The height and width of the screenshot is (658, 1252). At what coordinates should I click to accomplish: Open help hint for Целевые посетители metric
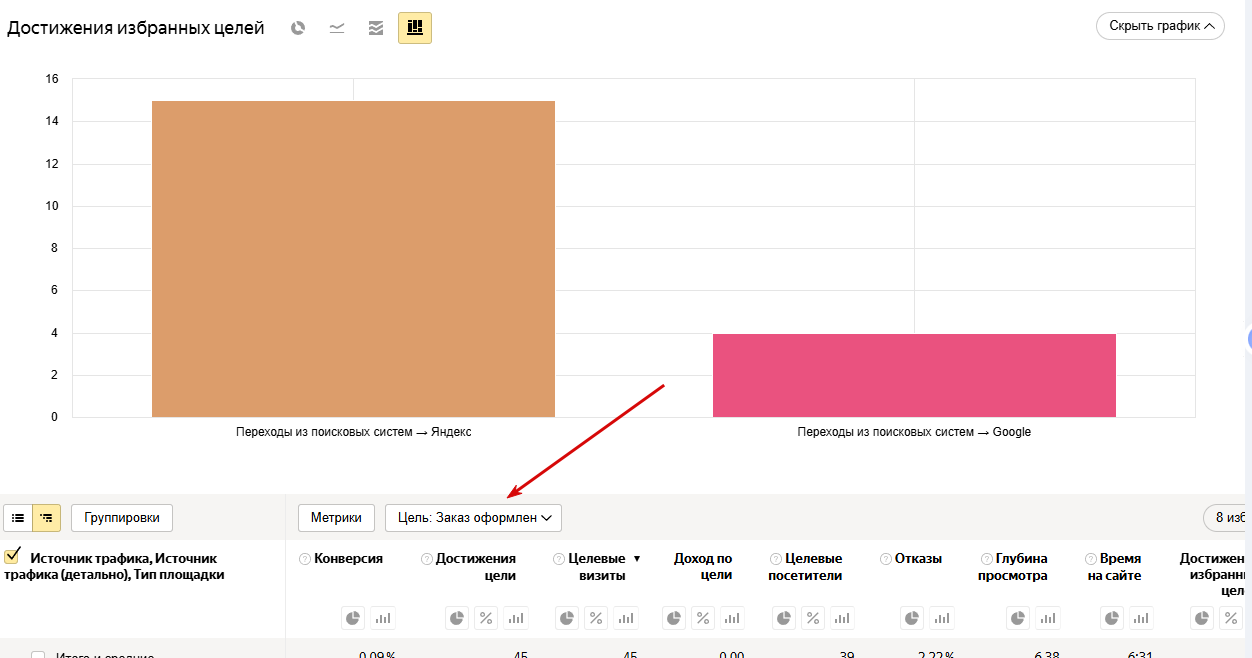tap(776, 559)
